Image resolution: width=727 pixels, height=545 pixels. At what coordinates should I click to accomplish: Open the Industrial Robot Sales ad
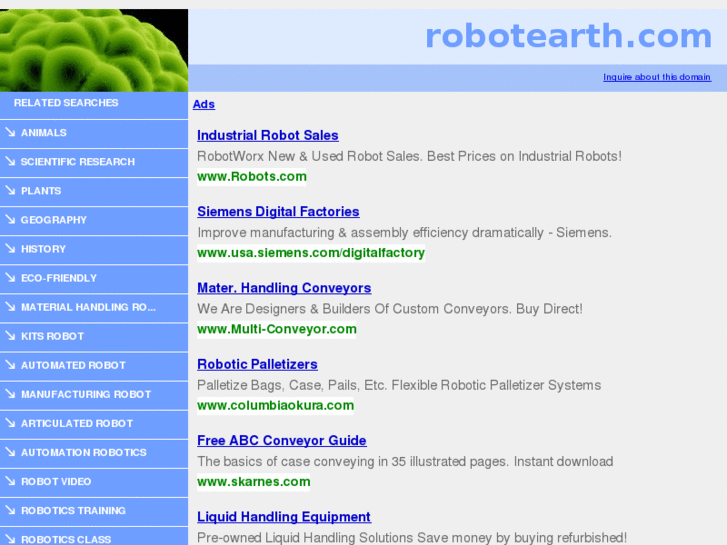pyautogui.click(x=268, y=135)
